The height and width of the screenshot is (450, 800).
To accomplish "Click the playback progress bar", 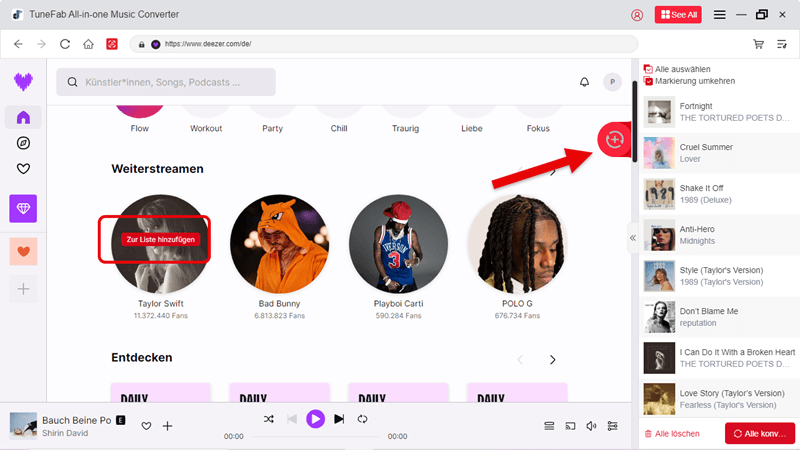I will [315, 437].
